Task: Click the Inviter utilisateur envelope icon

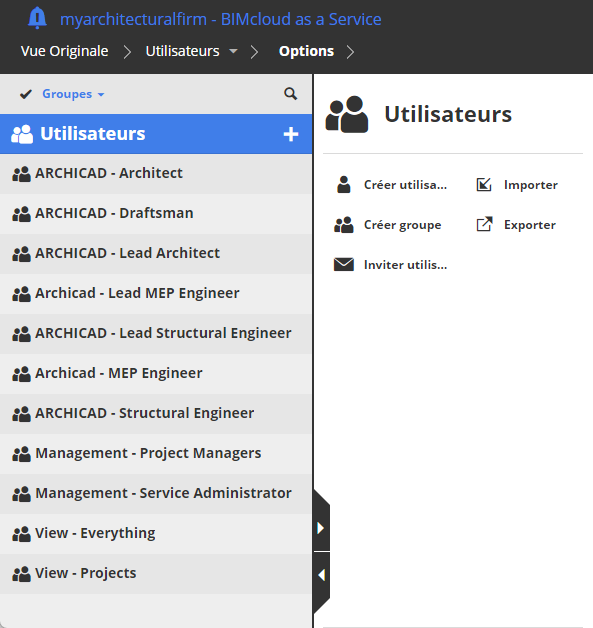Action: [344, 264]
